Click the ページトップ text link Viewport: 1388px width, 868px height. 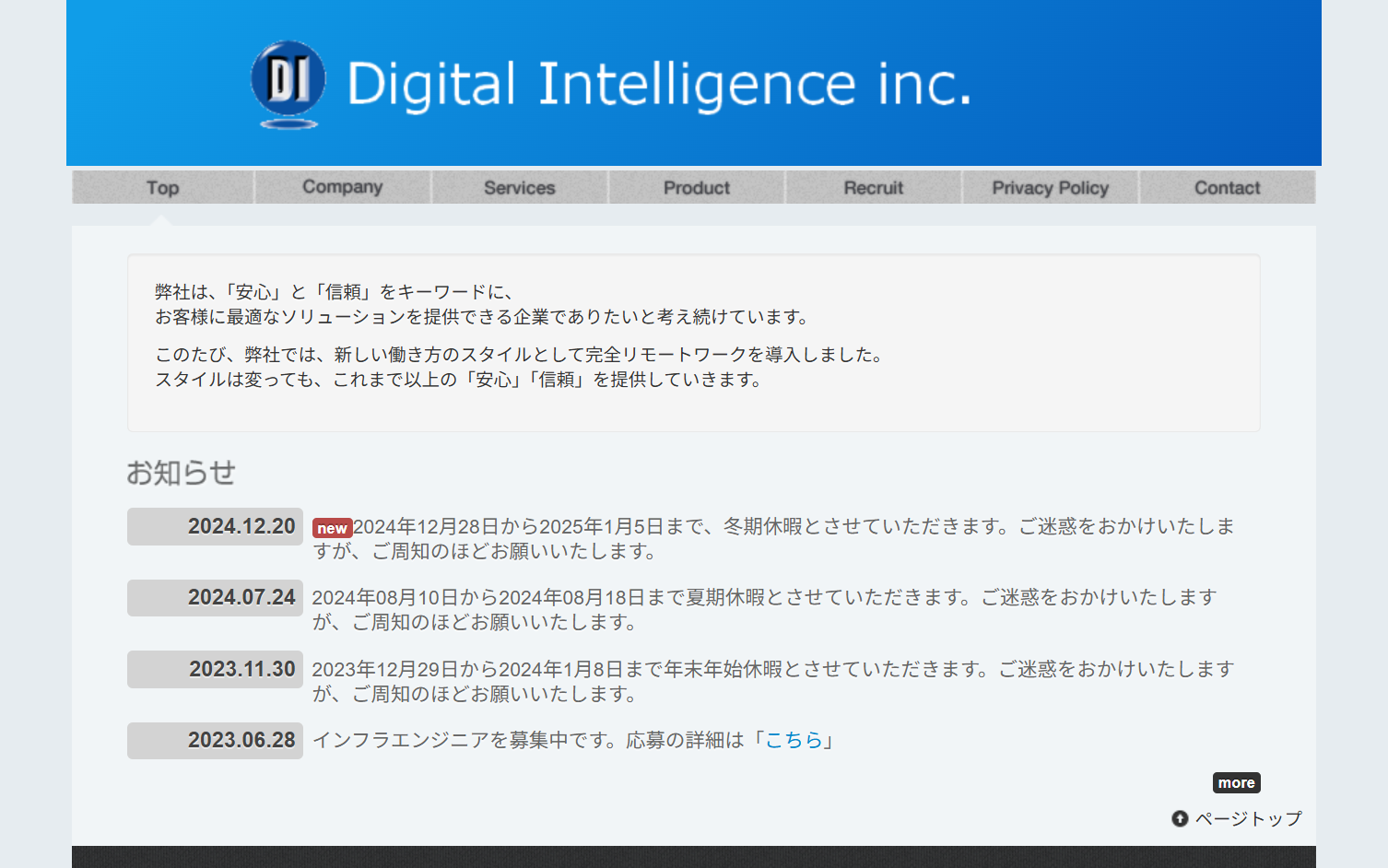pos(1248,818)
